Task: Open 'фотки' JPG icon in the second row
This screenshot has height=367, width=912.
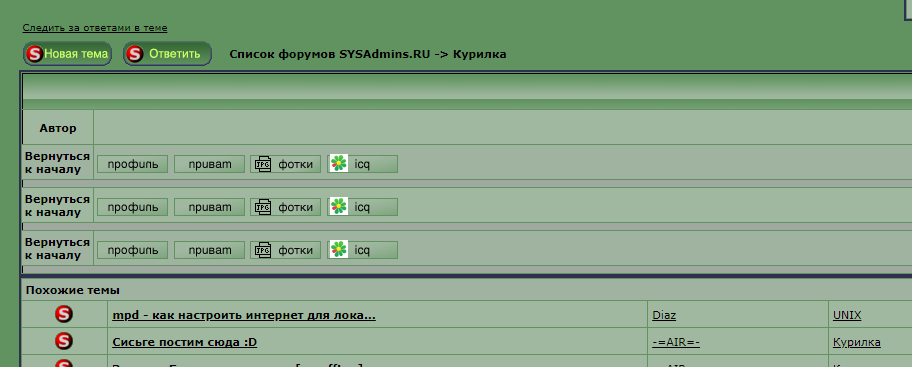Action: [x=286, y=206]
